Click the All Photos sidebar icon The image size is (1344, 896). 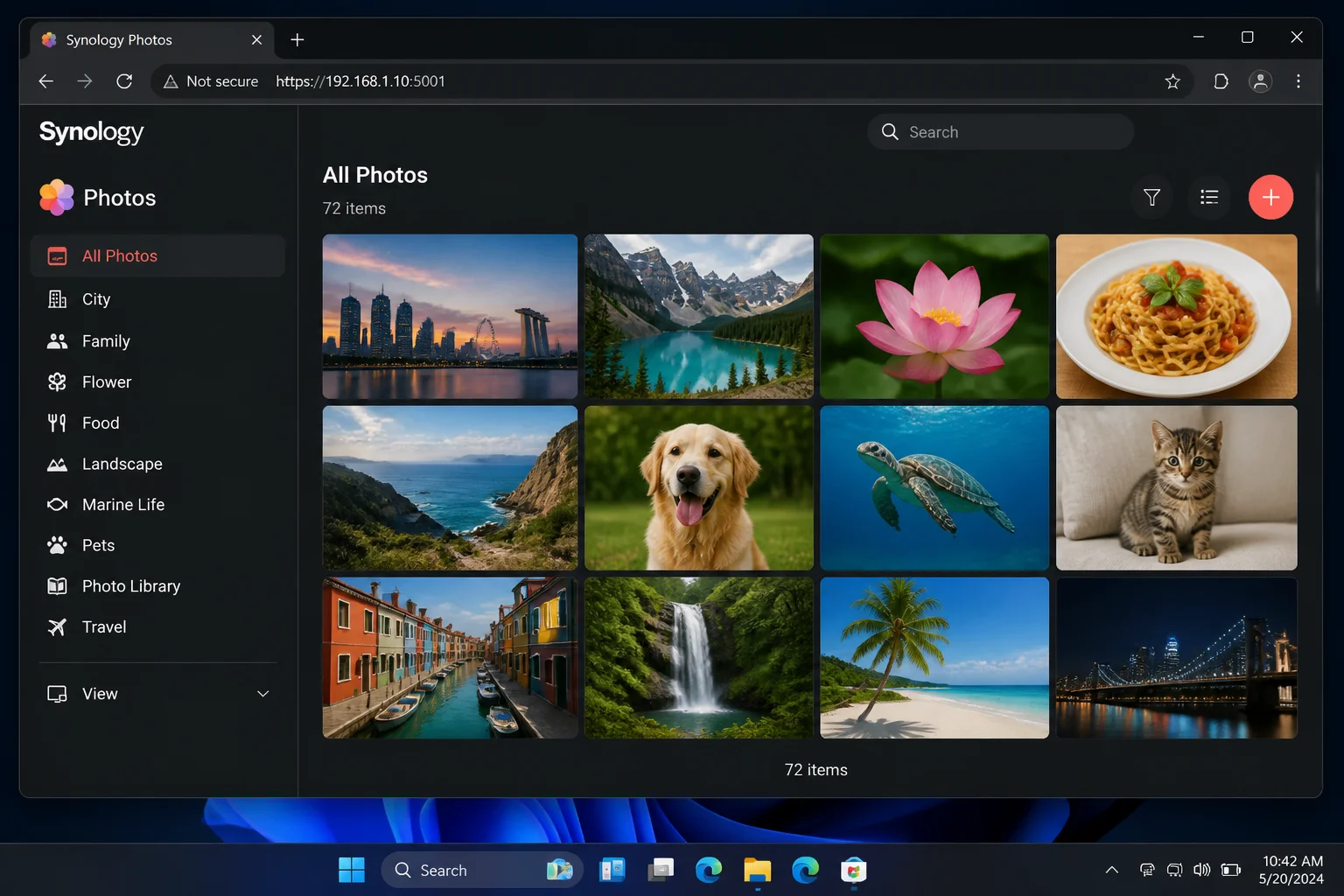point(57,256)
